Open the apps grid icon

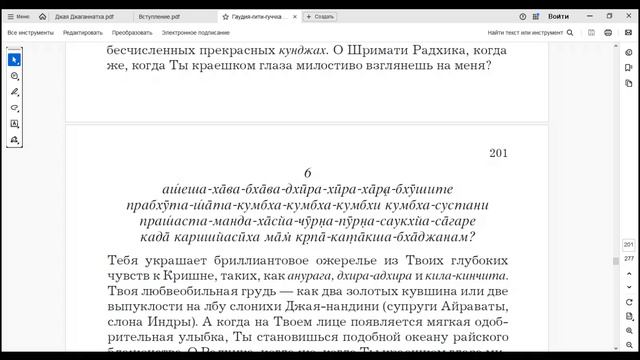pos(536,16)
